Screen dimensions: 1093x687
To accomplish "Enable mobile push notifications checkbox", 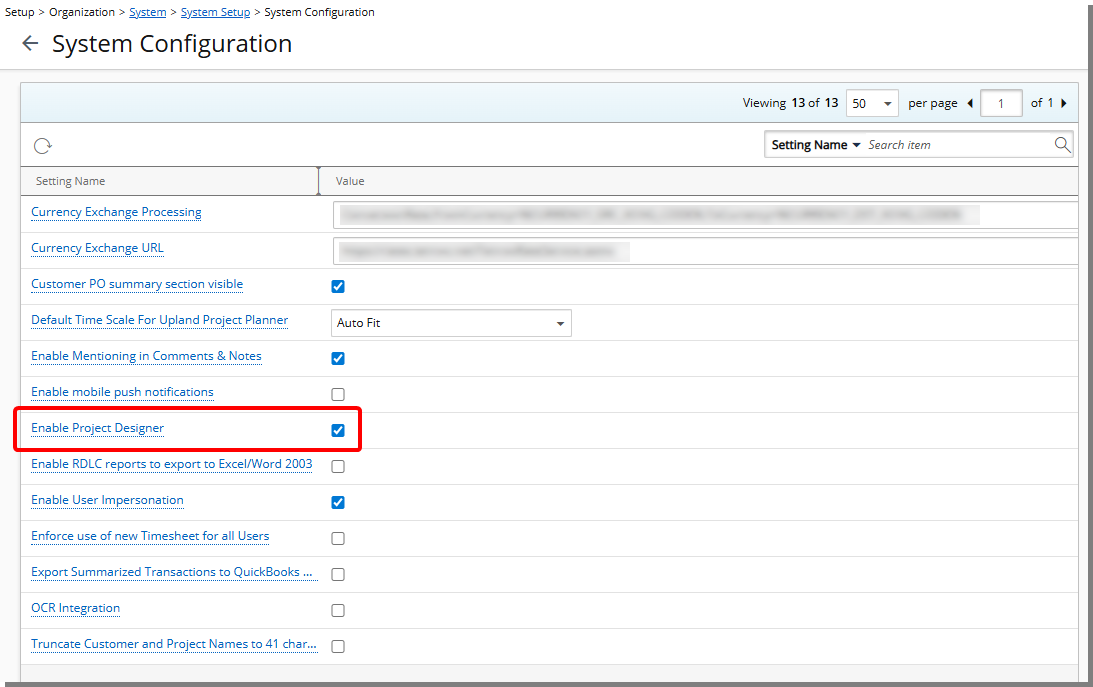I will [x=337, y=394].
